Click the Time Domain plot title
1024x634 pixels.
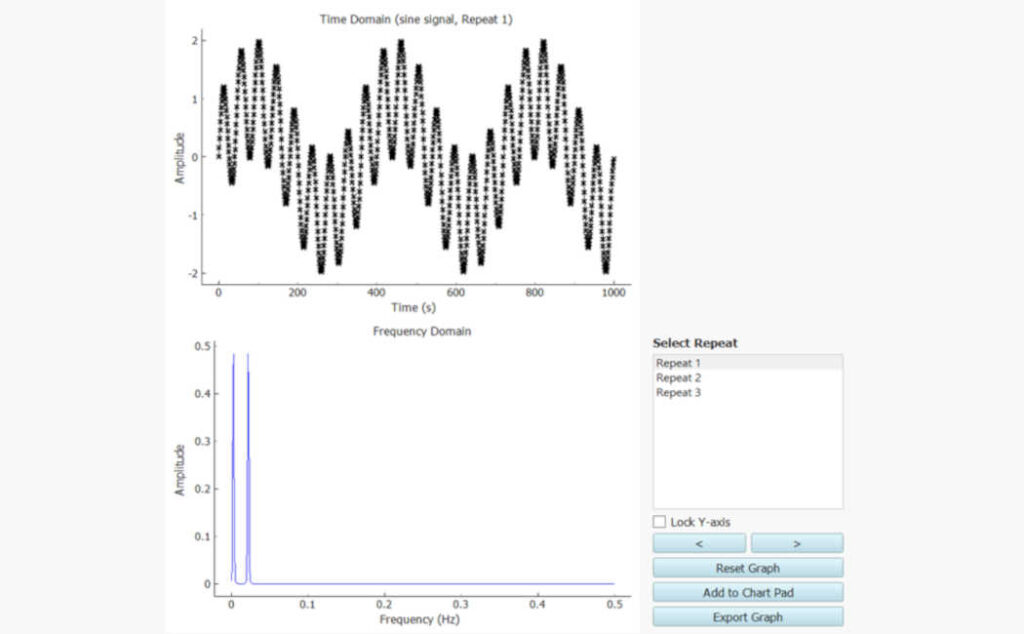[x=416, y=19]
